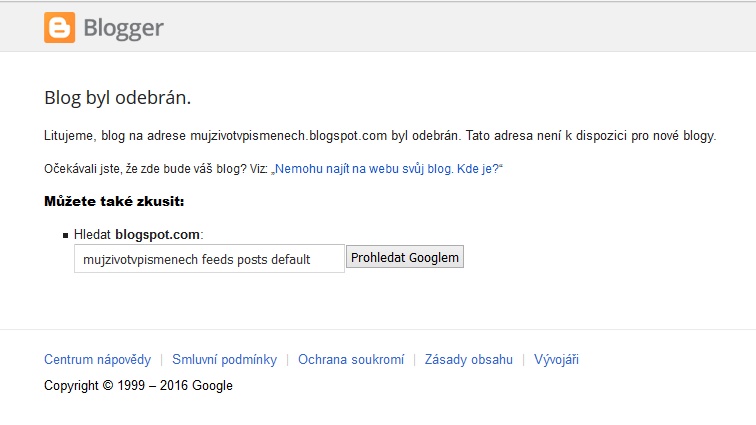Click the separator bar after "Zásady obsahu"
This screenshot has width=756, height=425.
(x=523, y=360)
